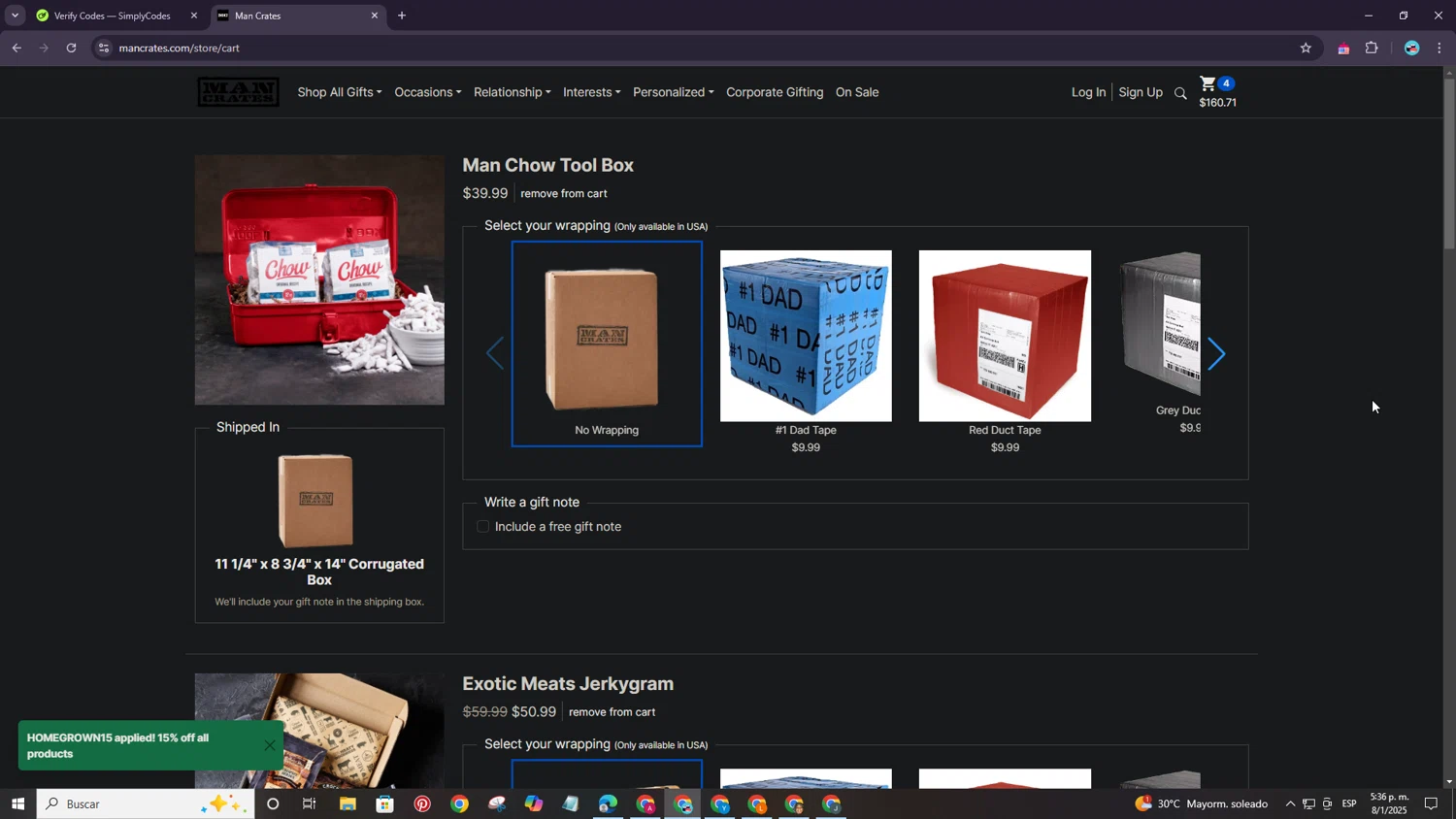Open the On Sale page

(857, 92)
